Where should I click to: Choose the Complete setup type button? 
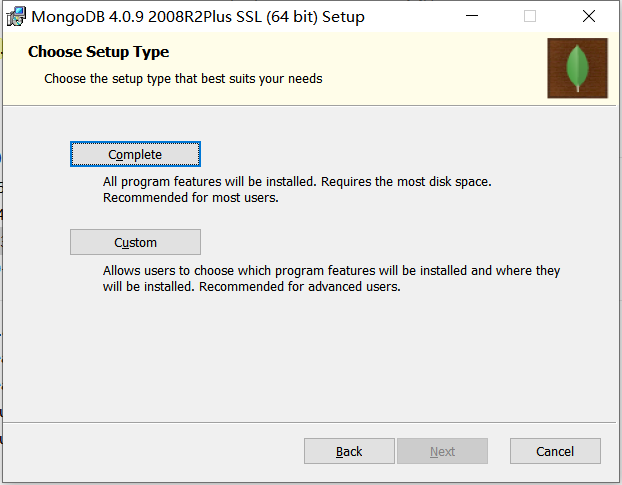click(x=135, y=154)
